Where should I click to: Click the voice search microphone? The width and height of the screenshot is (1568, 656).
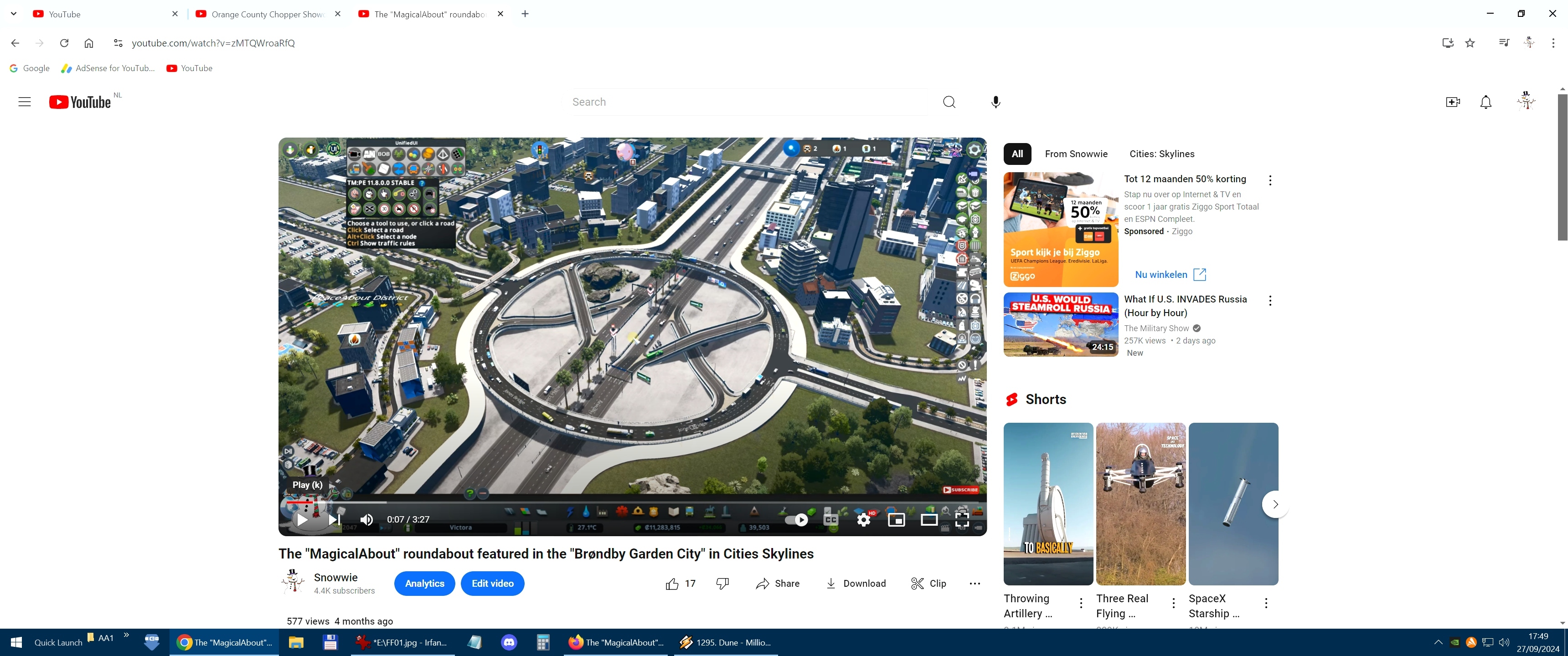point(995,102)
